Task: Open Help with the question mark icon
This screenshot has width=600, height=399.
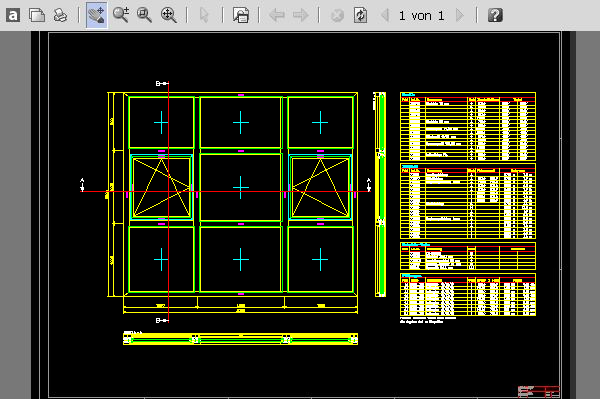Action: click(x=495, y=15)
